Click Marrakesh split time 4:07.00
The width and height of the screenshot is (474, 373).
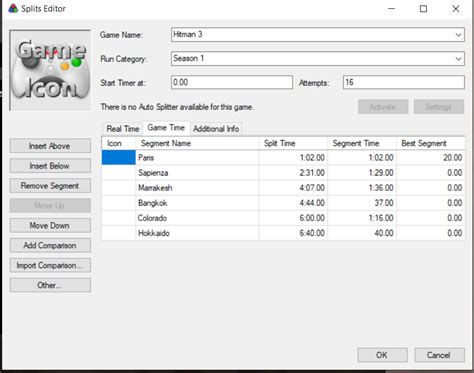click(293, 188)
